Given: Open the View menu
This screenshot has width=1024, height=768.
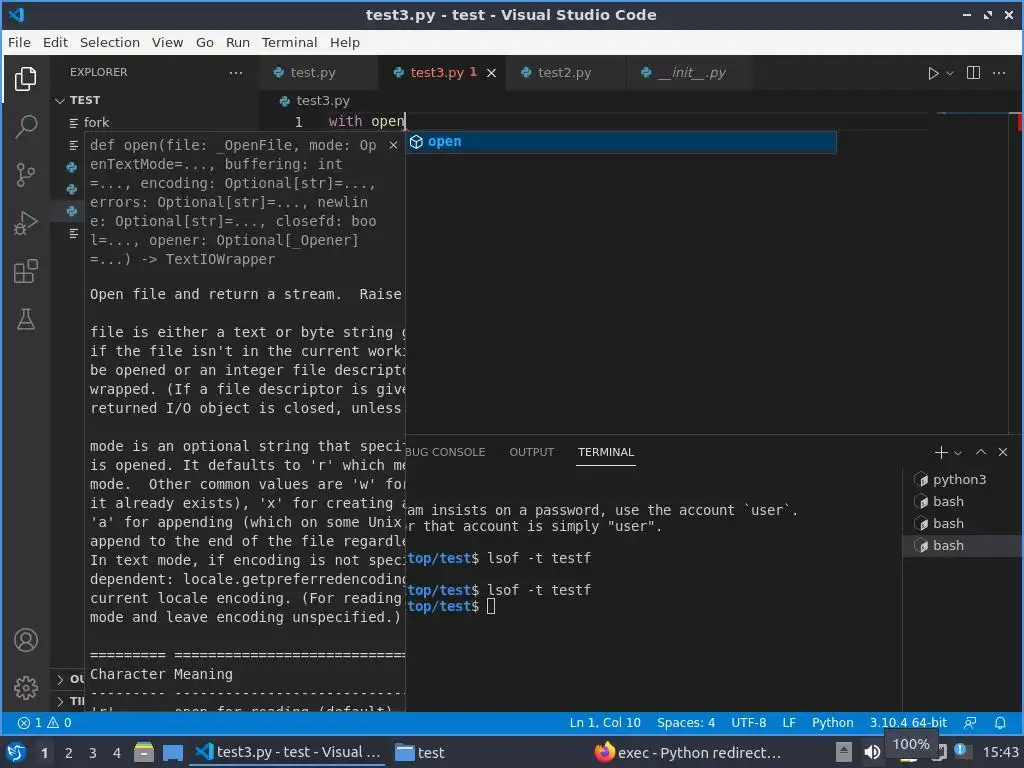Looking at the screenshot, I should point(167,42).
